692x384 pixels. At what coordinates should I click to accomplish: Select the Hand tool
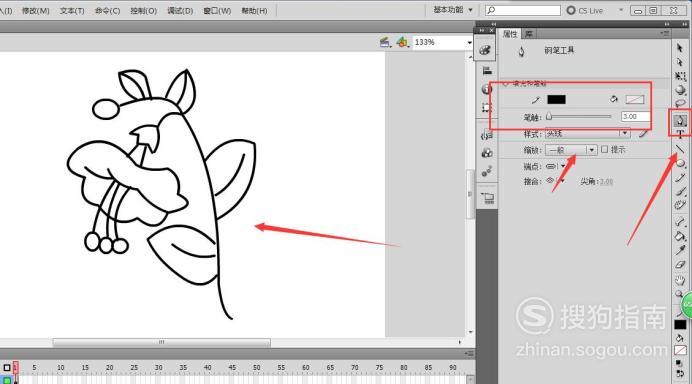680,280
